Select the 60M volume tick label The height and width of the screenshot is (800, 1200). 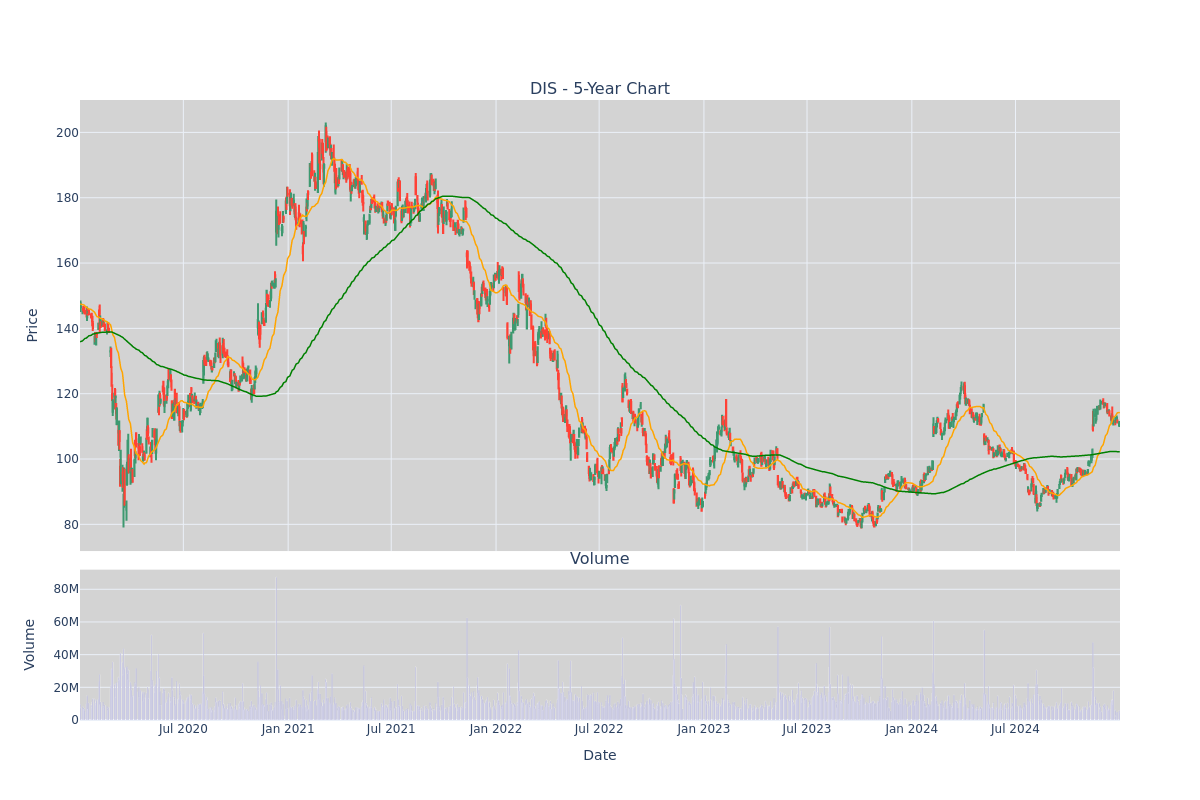(x=66, y=622)
